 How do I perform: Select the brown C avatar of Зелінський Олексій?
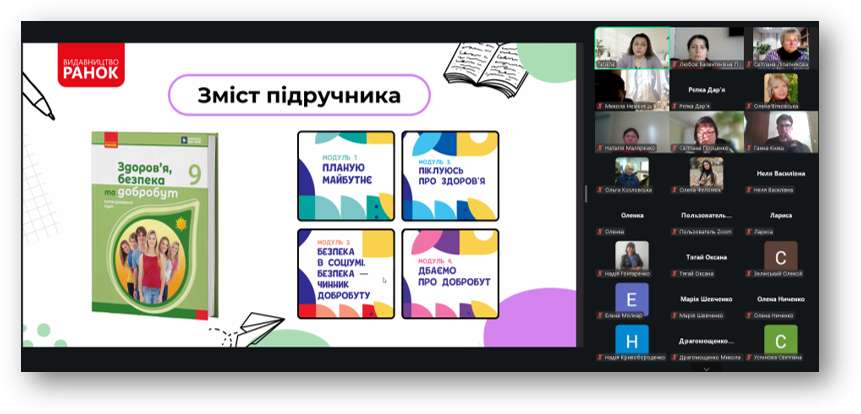[781, 255]
